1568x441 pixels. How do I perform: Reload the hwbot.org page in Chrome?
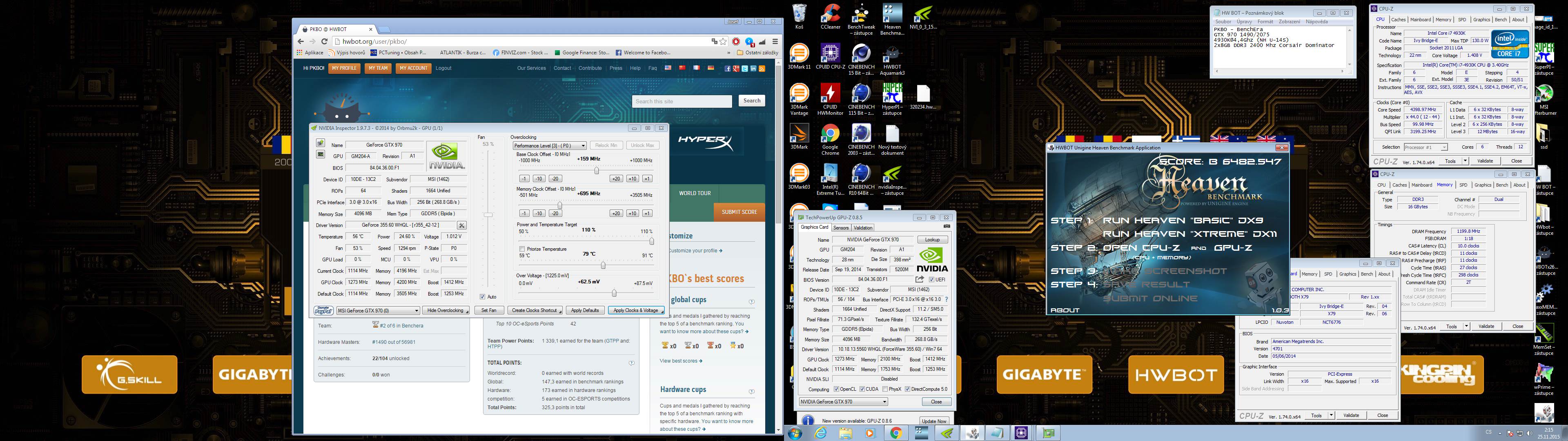325,41
